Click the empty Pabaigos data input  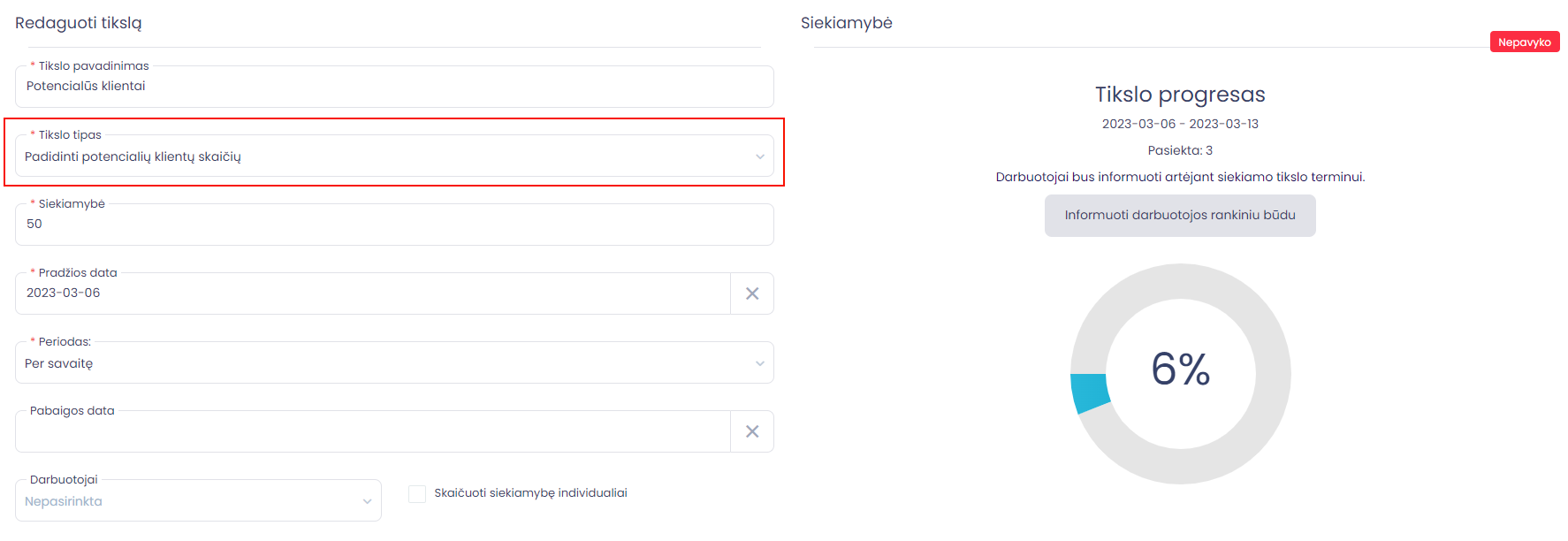click(373, 431)
